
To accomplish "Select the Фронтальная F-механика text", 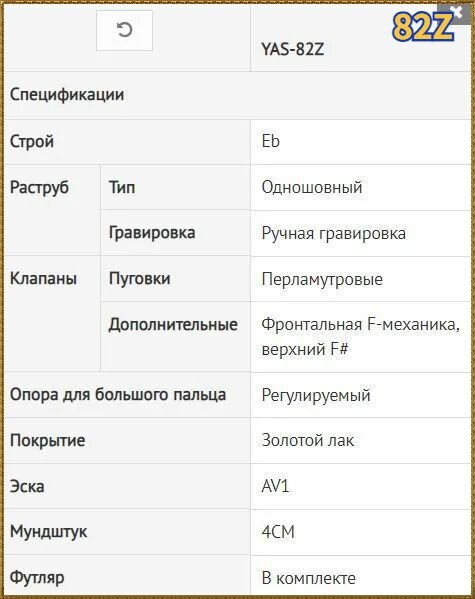I will tap(361, 324).
